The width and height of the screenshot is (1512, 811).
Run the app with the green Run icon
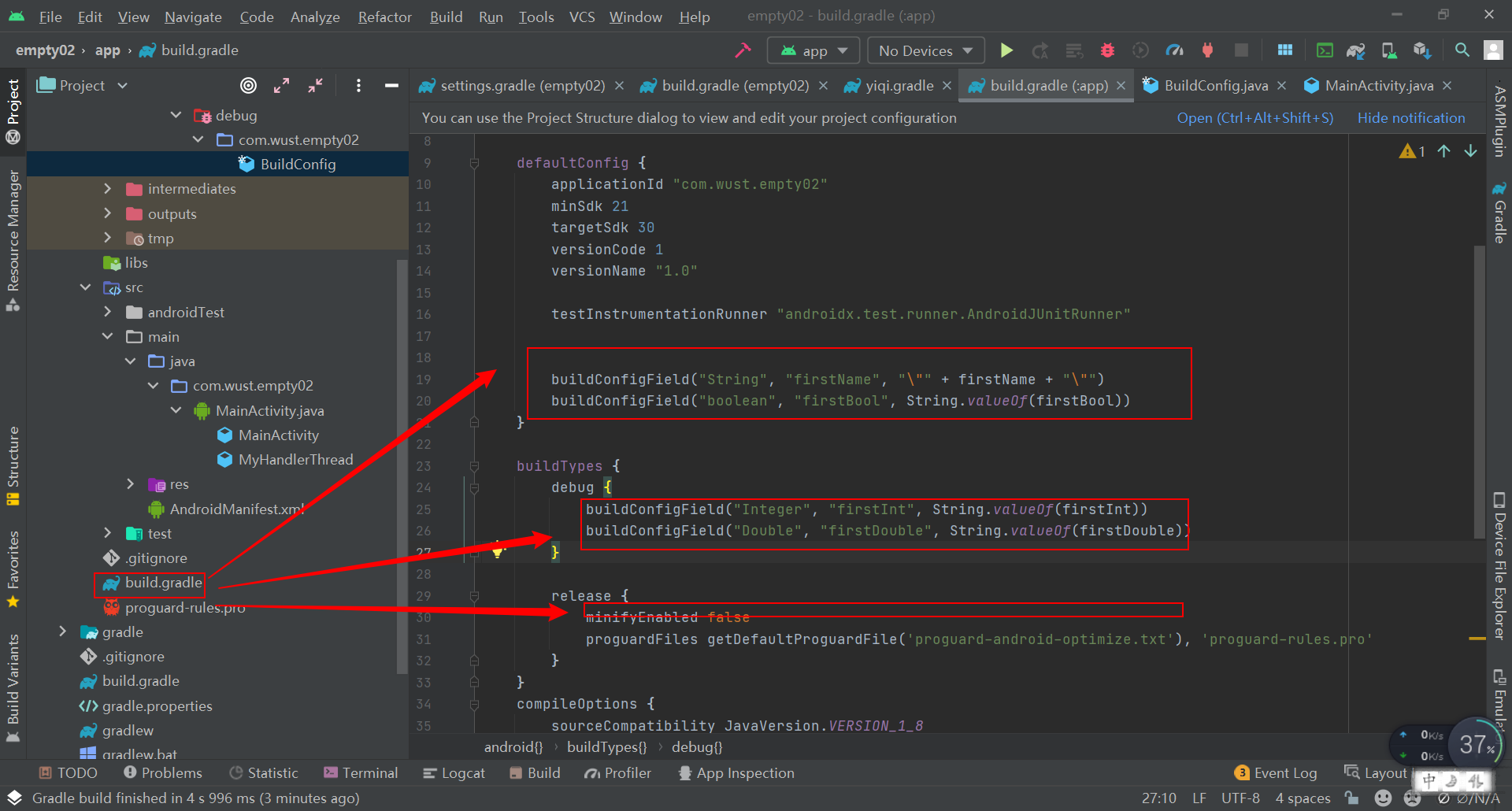[x=1007, y=50]
